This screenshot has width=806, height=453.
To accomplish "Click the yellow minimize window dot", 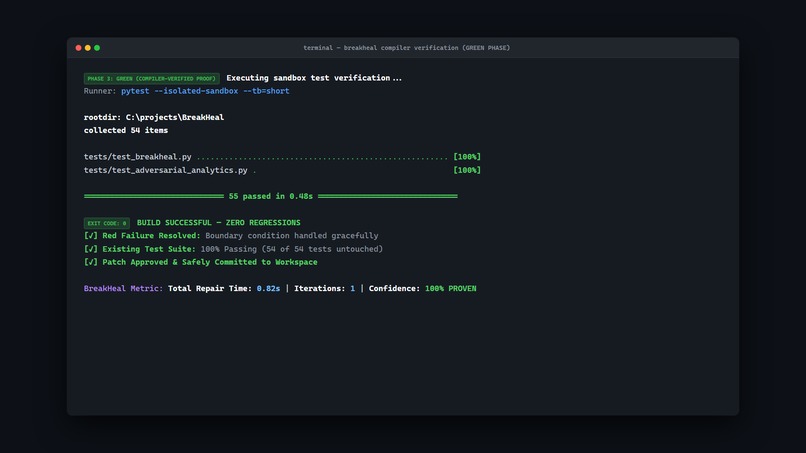I will (87, 48).
